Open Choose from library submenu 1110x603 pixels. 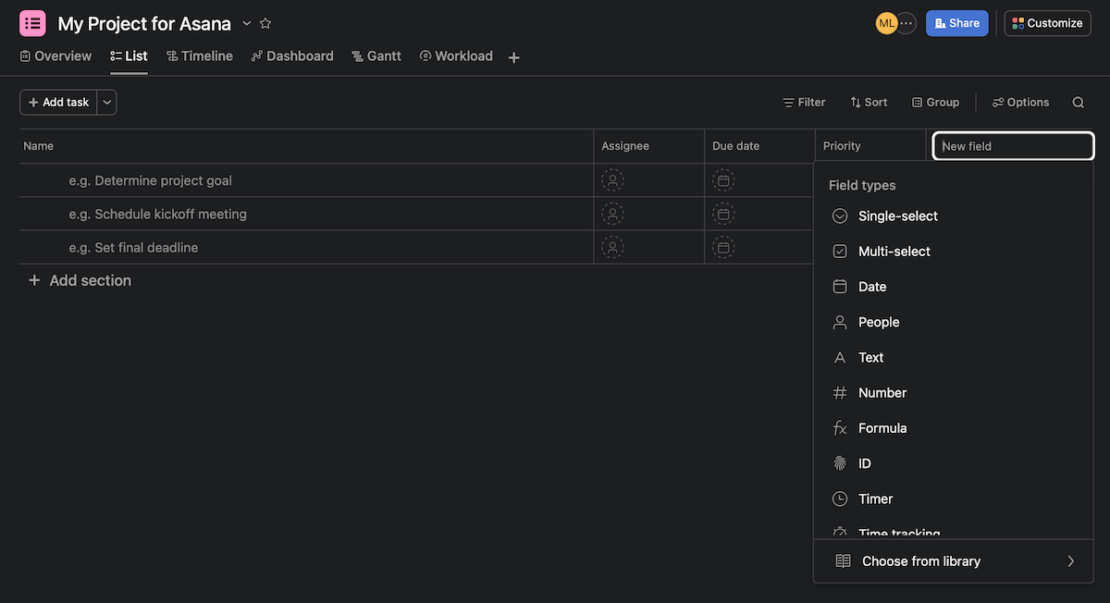click(921, 560)
